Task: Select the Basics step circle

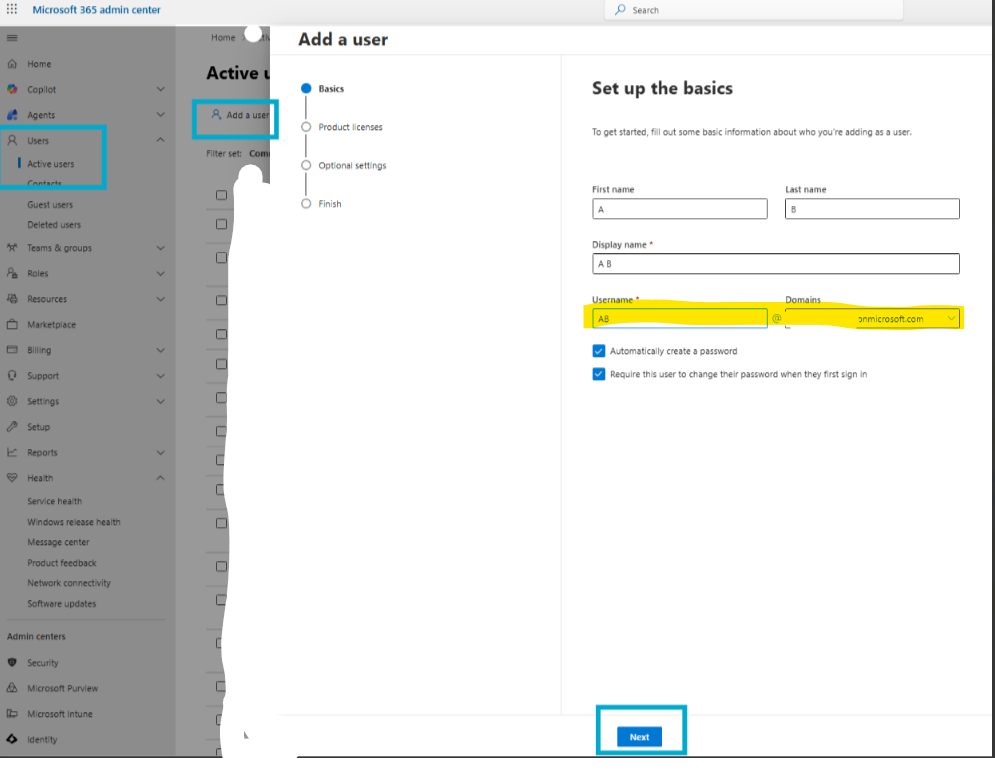Action: point(306,88)
